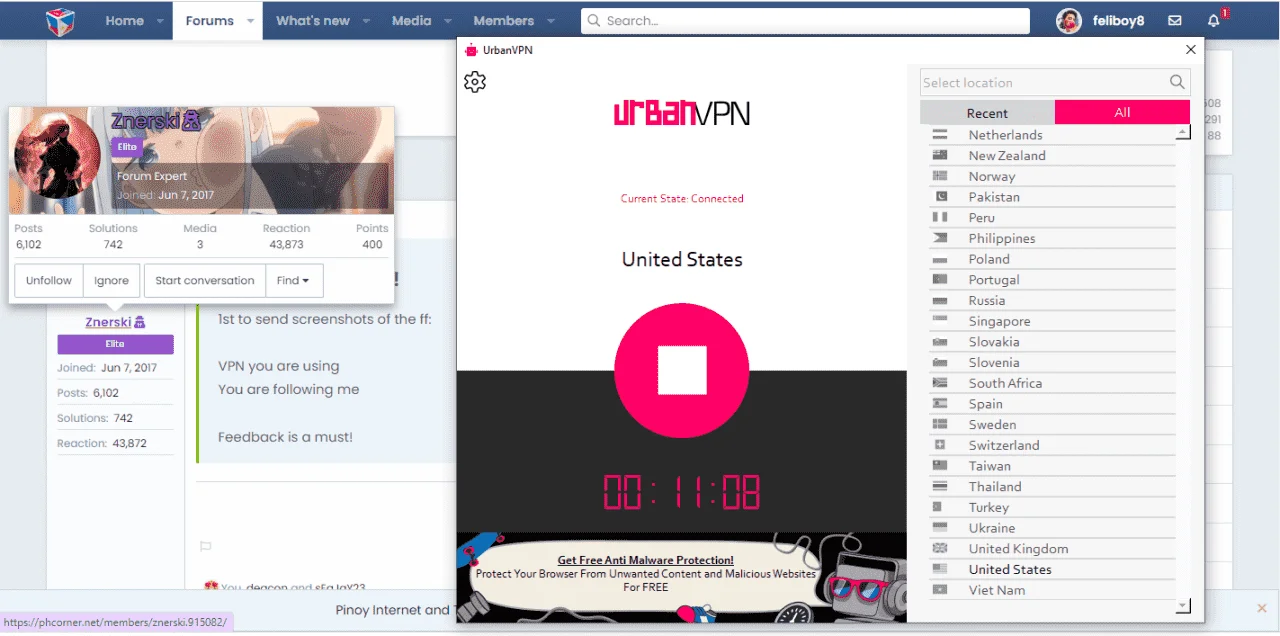This screenshot has width=1280, height=636.
Task: Click the location list scroll-up arrow
Action: pos(1183,132)
